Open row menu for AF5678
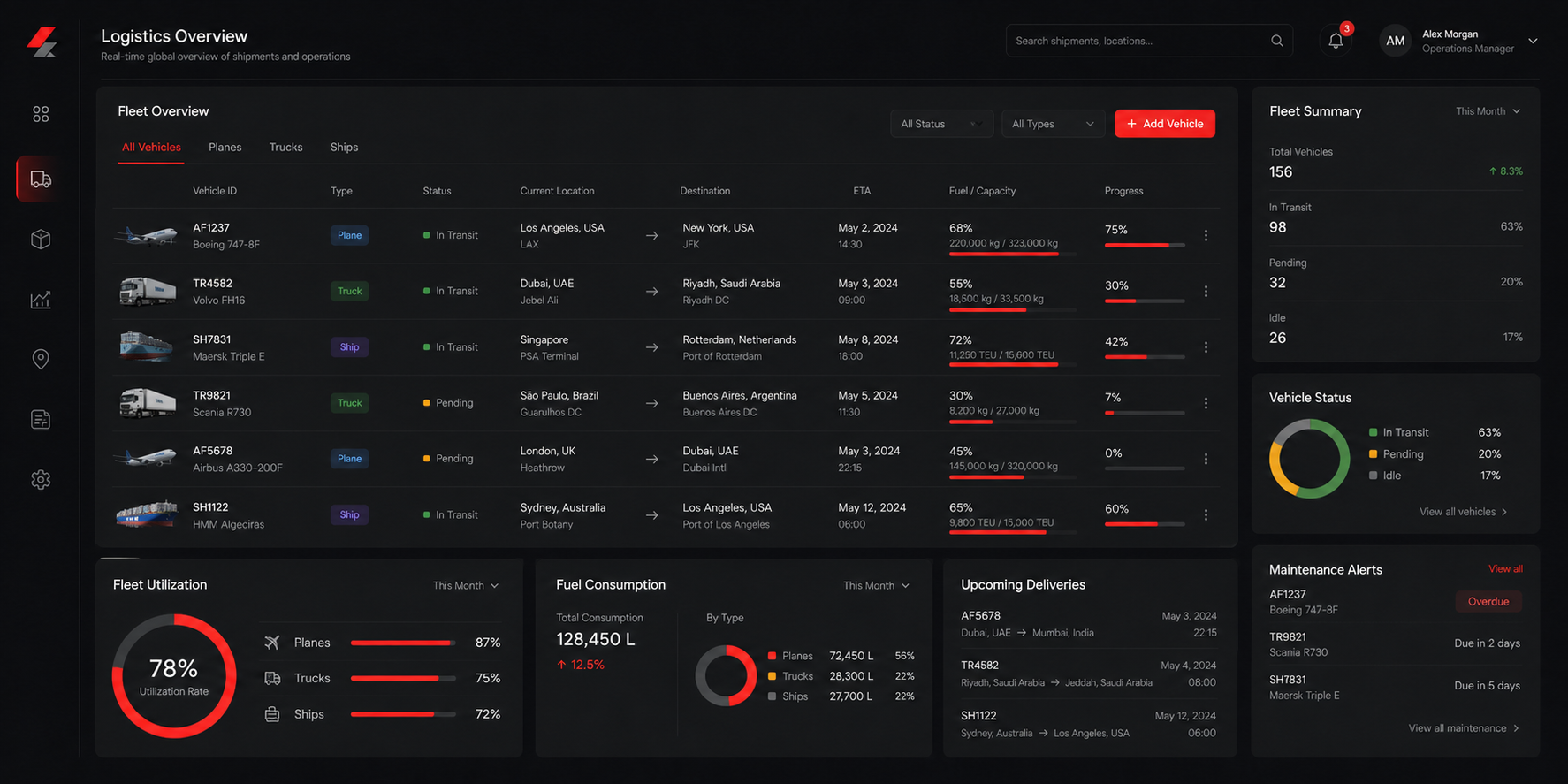This screenshot has height=784, width=1568. coord(1206,459)
